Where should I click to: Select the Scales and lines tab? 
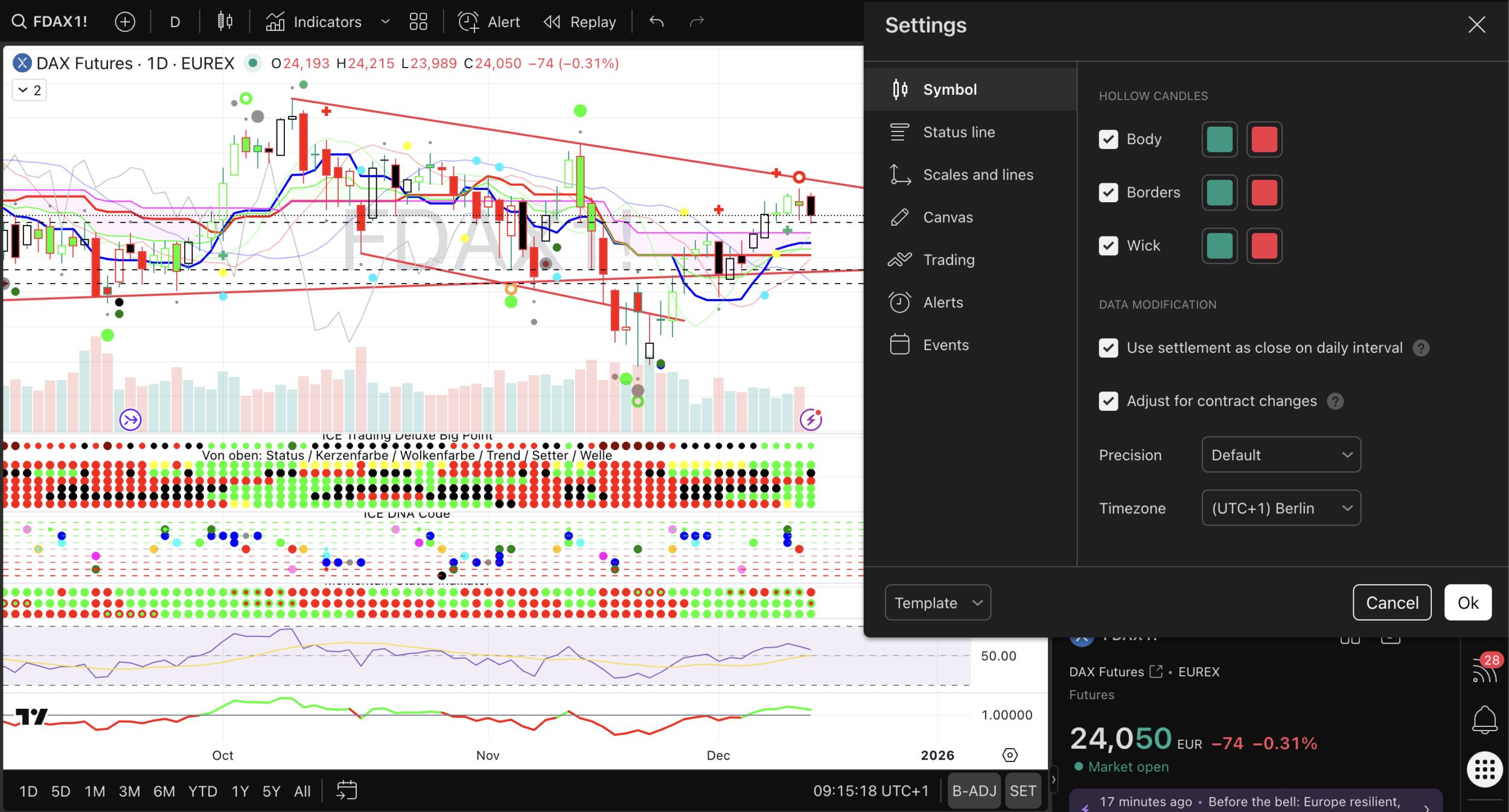[978, 175]
